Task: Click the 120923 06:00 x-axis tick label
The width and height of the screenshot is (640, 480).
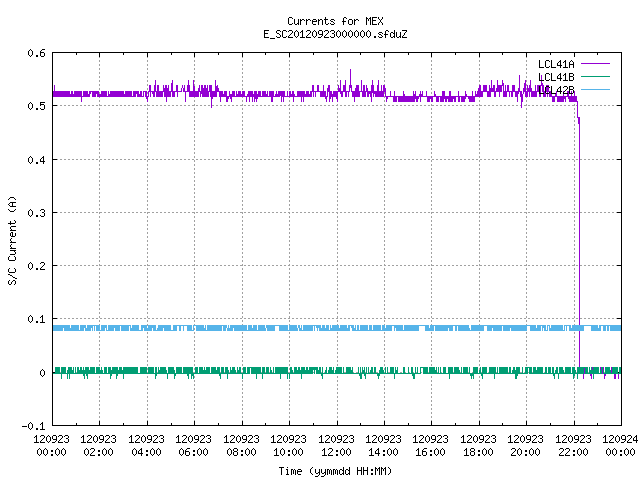Action: pos(193,445)
